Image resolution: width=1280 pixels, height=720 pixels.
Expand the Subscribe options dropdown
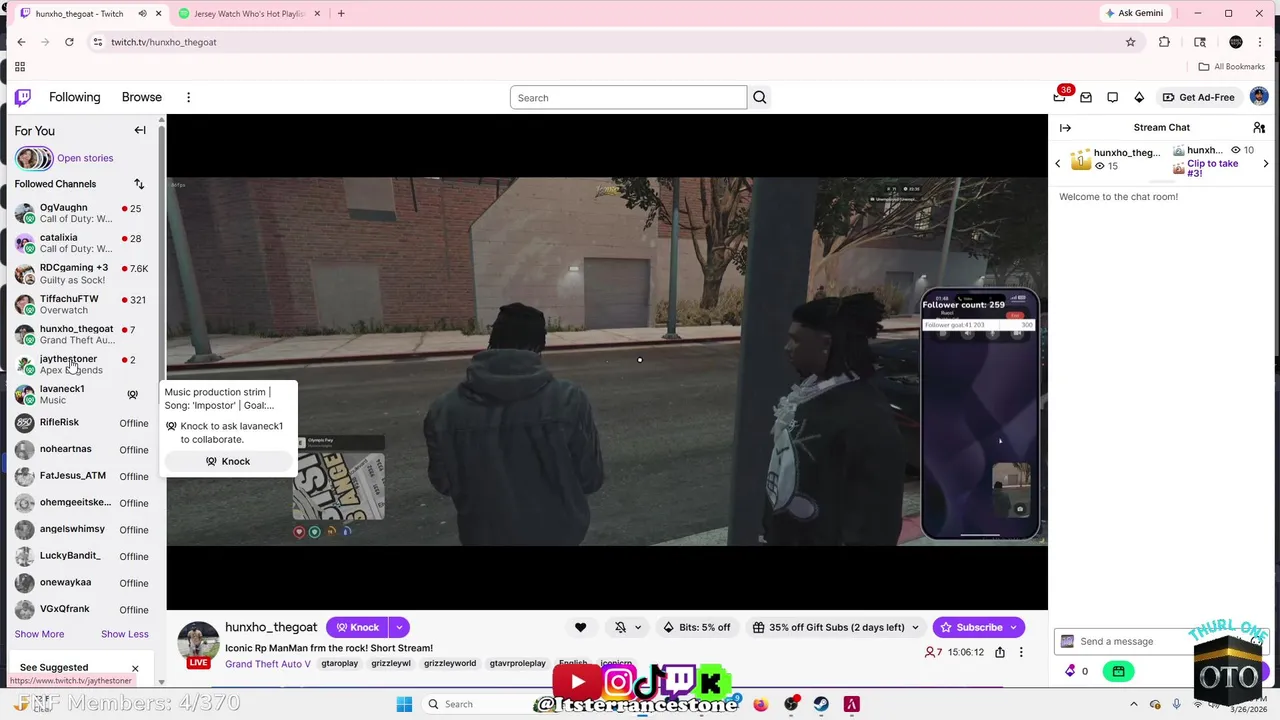(x=1014, y=627)
